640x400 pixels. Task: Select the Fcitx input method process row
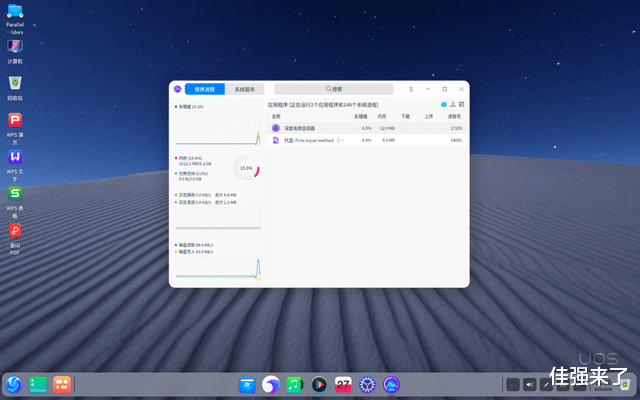click(367, 140)
